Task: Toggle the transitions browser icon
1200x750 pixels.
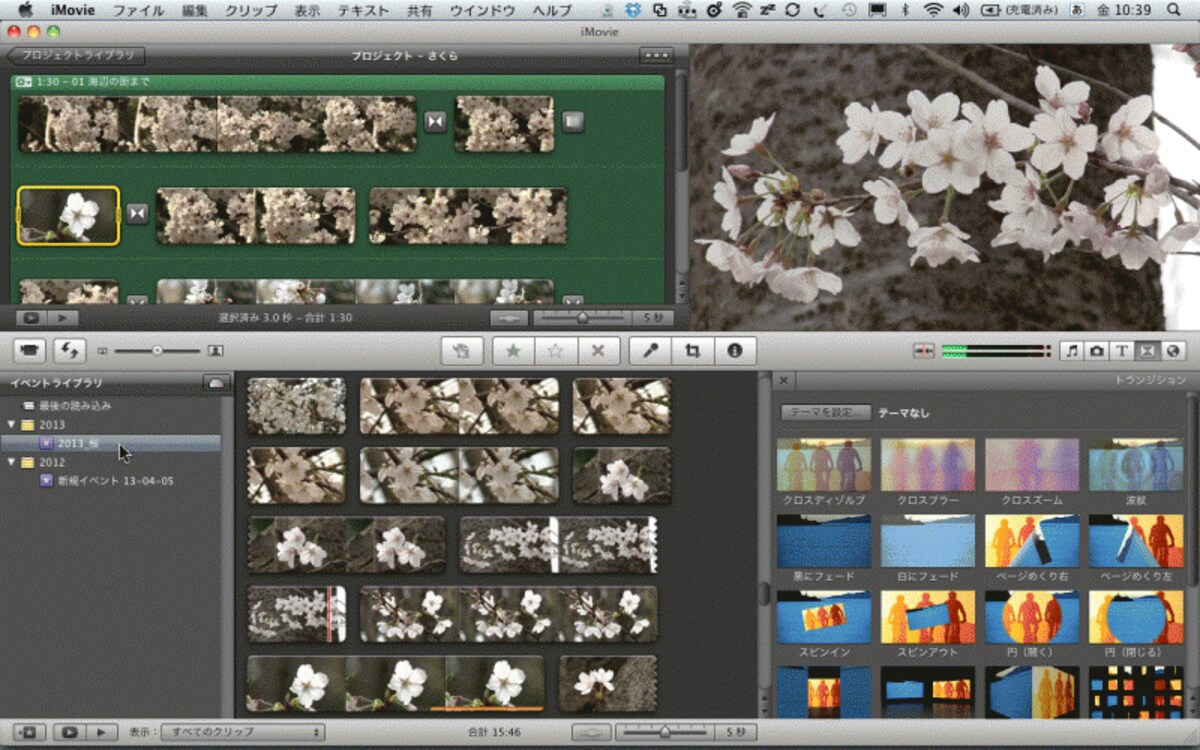Action: 1147,351
